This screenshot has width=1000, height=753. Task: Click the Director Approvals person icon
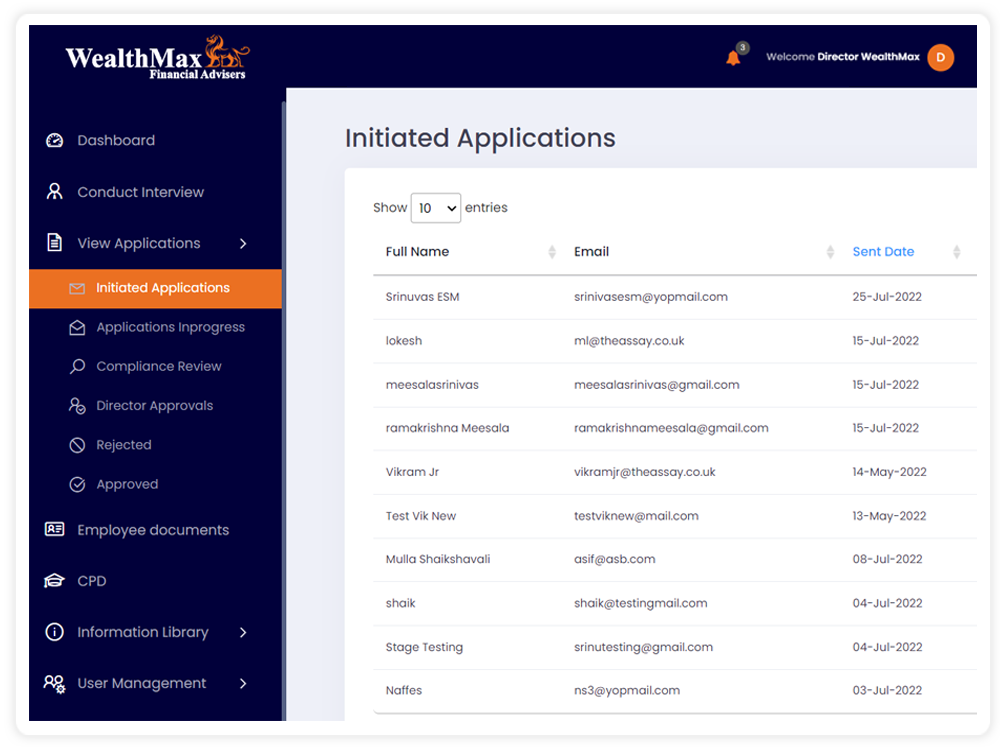pyautogui.click(x=77, y=406)
